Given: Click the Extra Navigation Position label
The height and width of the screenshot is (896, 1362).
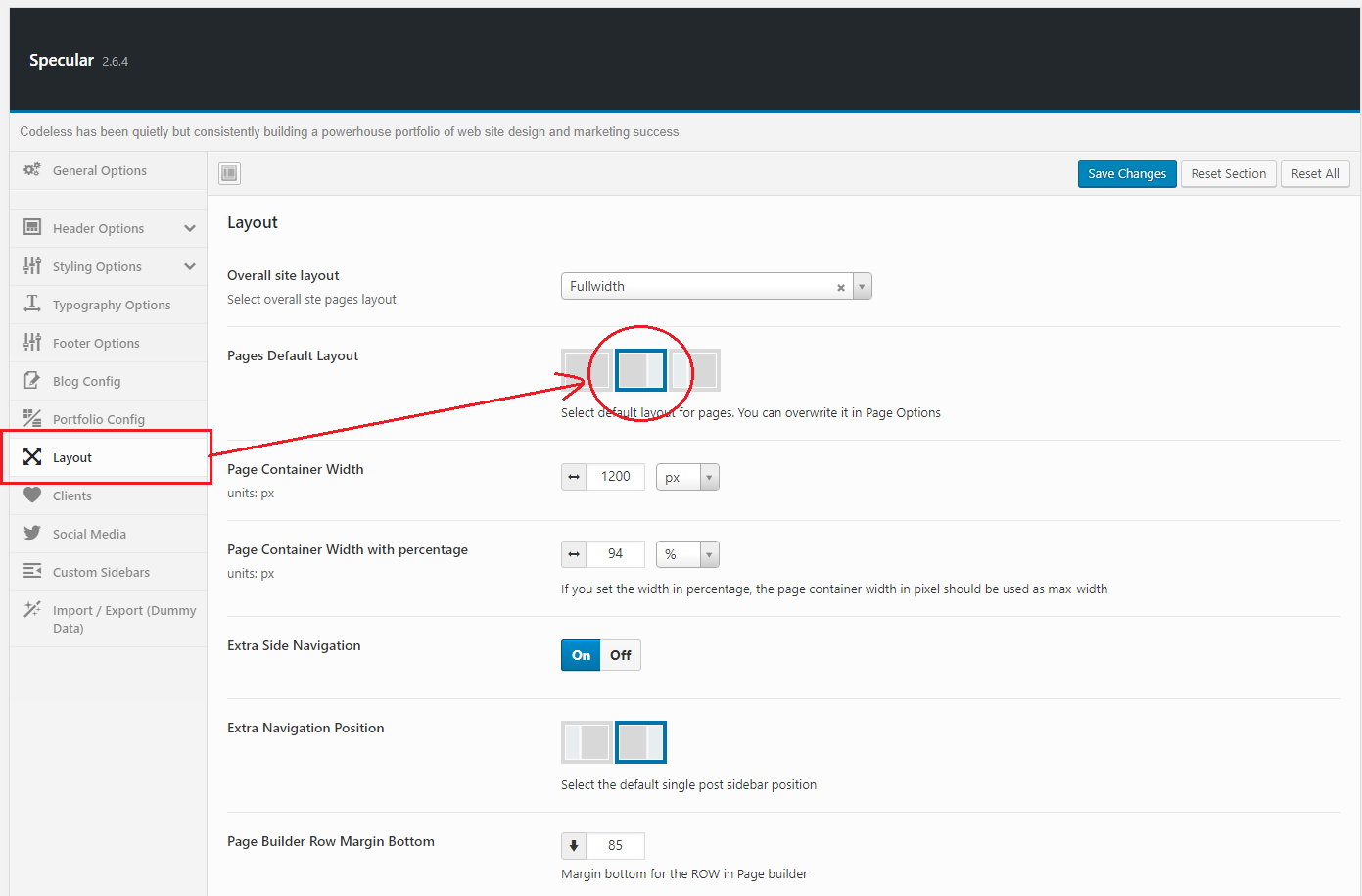Looking at the screenshot, I should pyautogui.click(x=305, y=728).
